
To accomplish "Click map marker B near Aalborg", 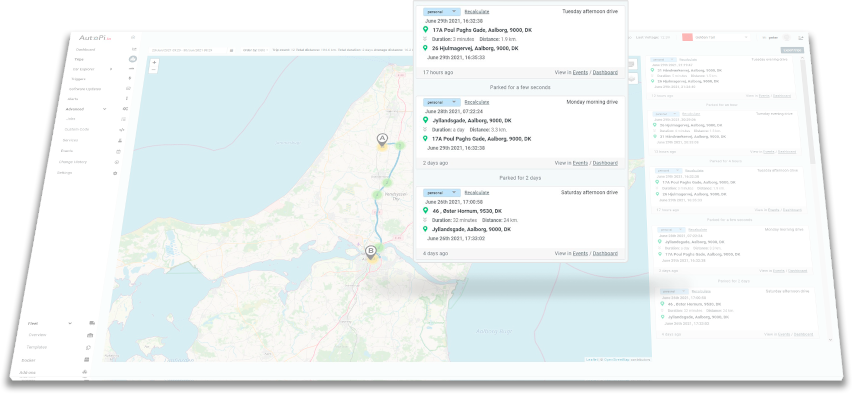I will tap(371, 252).
